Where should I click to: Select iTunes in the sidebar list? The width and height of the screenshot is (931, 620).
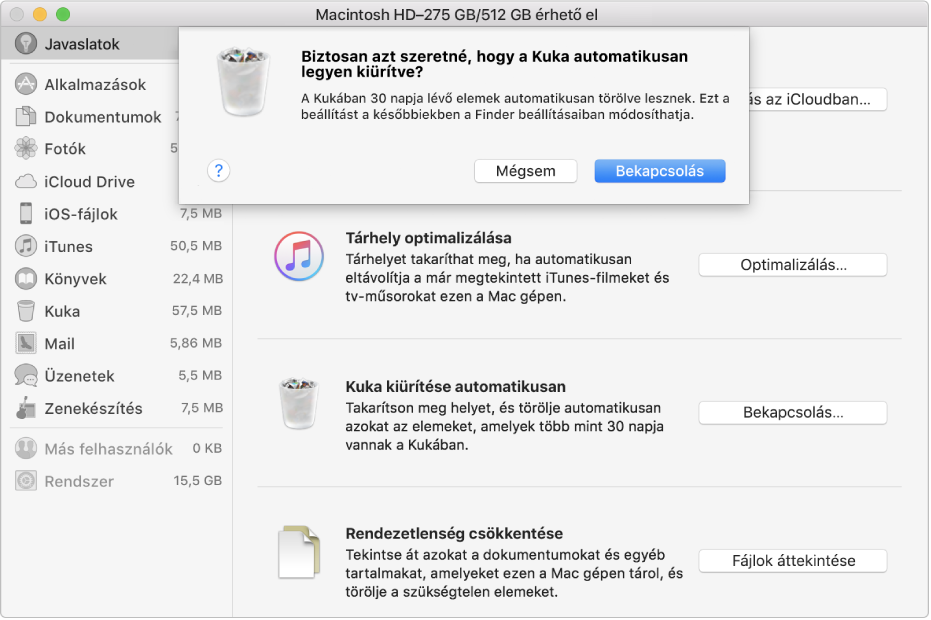click(x=116, y=246)
